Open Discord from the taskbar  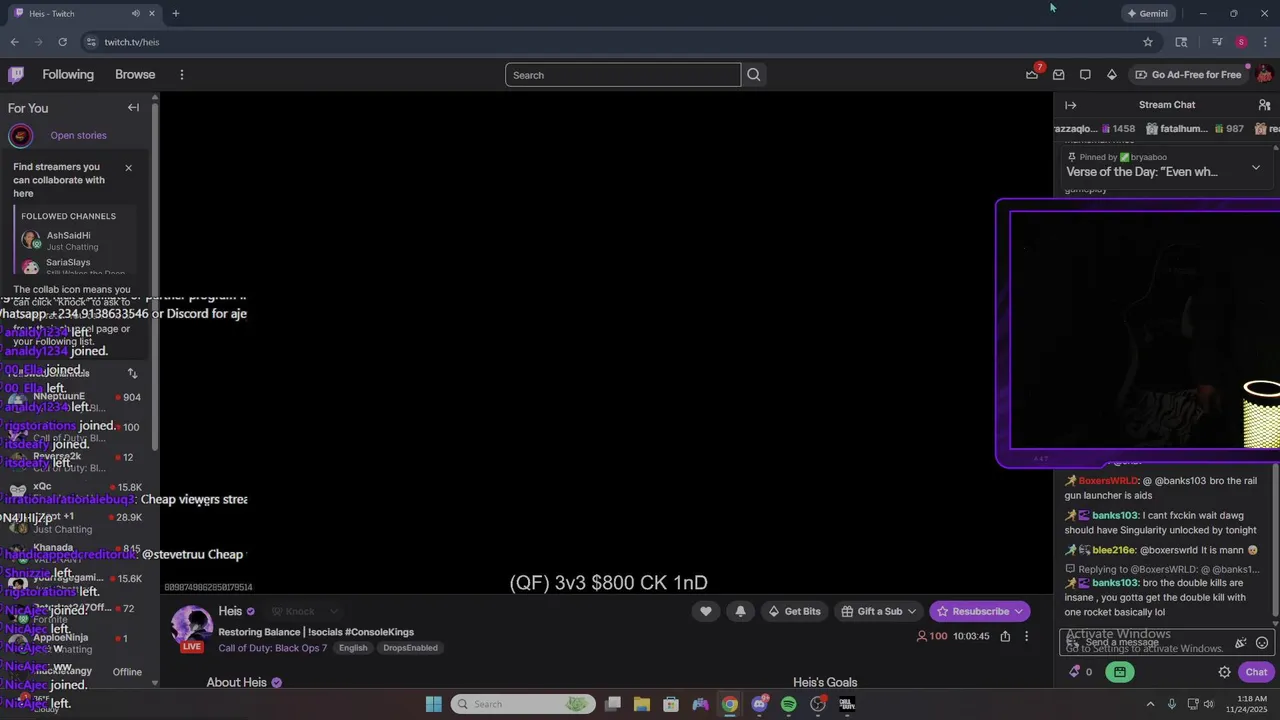click(760, 704)
